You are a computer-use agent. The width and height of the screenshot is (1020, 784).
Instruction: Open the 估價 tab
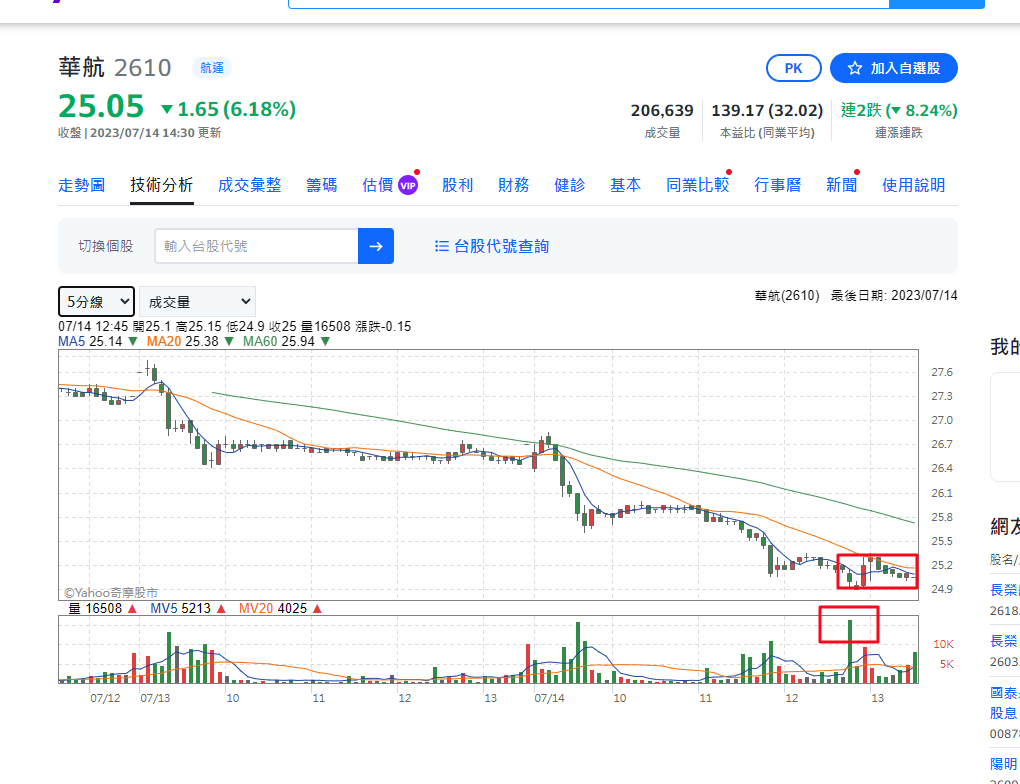378,185
